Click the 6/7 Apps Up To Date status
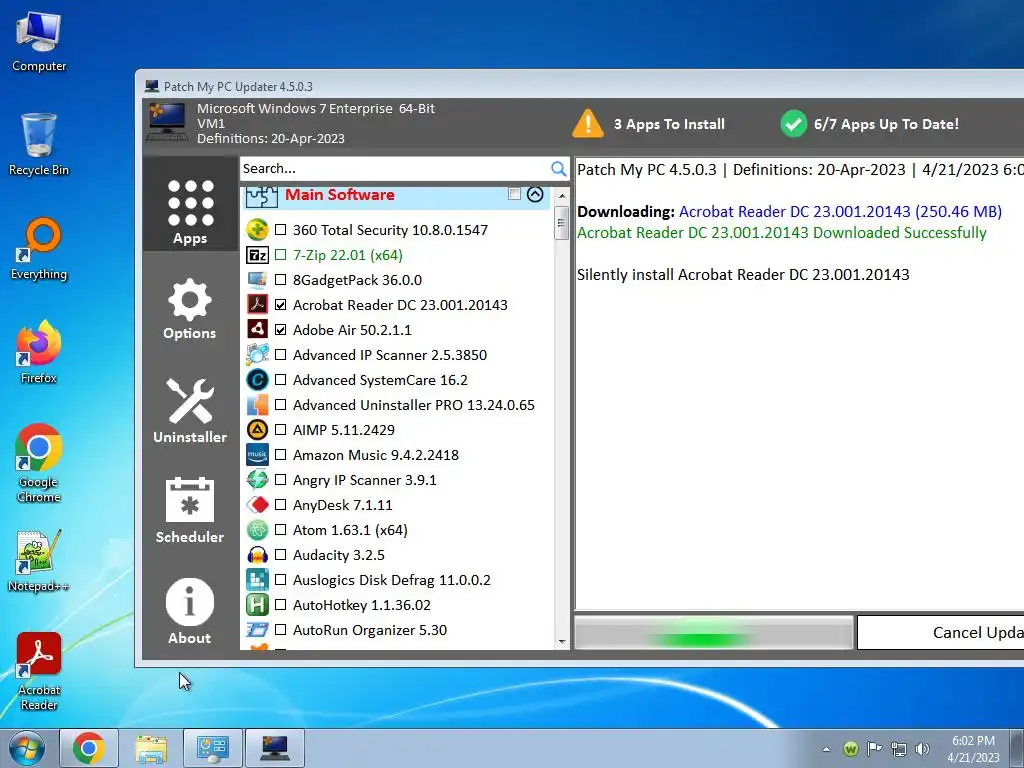 coord(869,123)
